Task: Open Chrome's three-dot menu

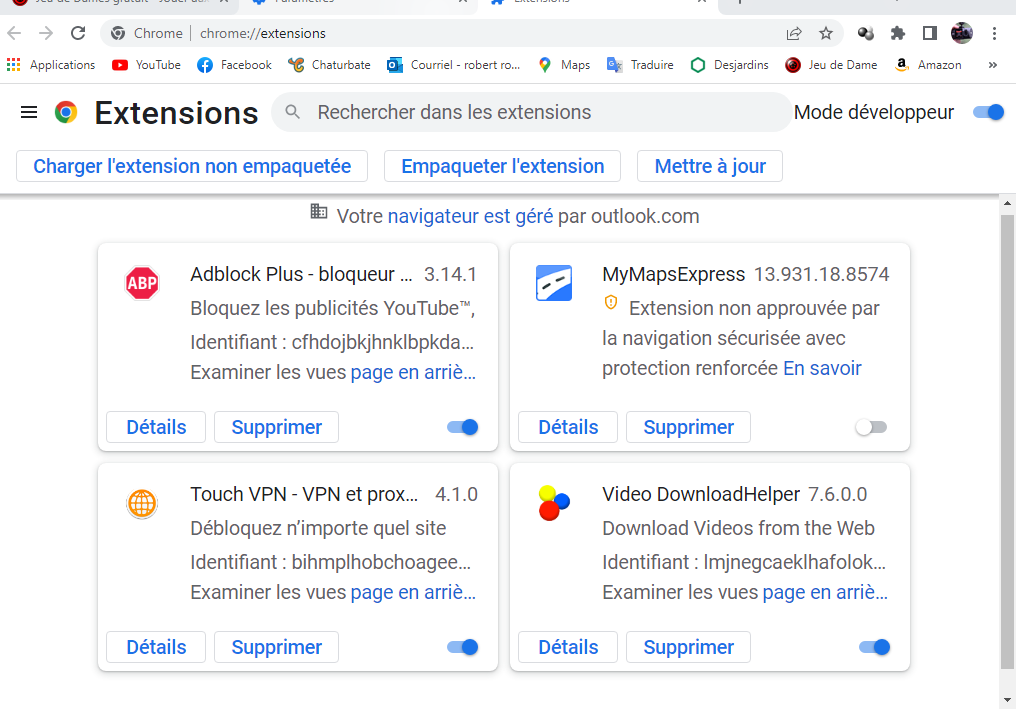Action: (x=994, y=33)
